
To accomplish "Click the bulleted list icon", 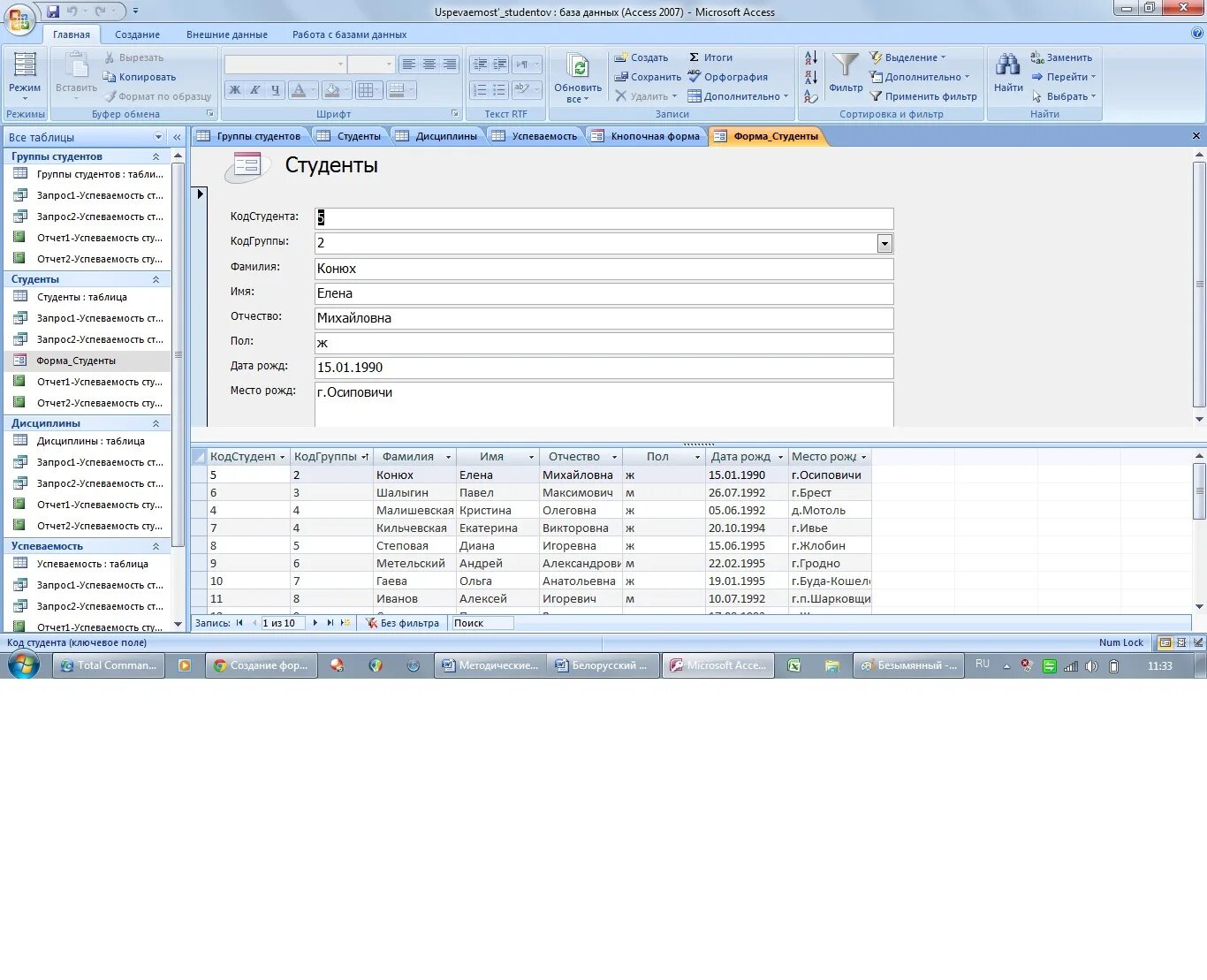I will tap(499, 89).
